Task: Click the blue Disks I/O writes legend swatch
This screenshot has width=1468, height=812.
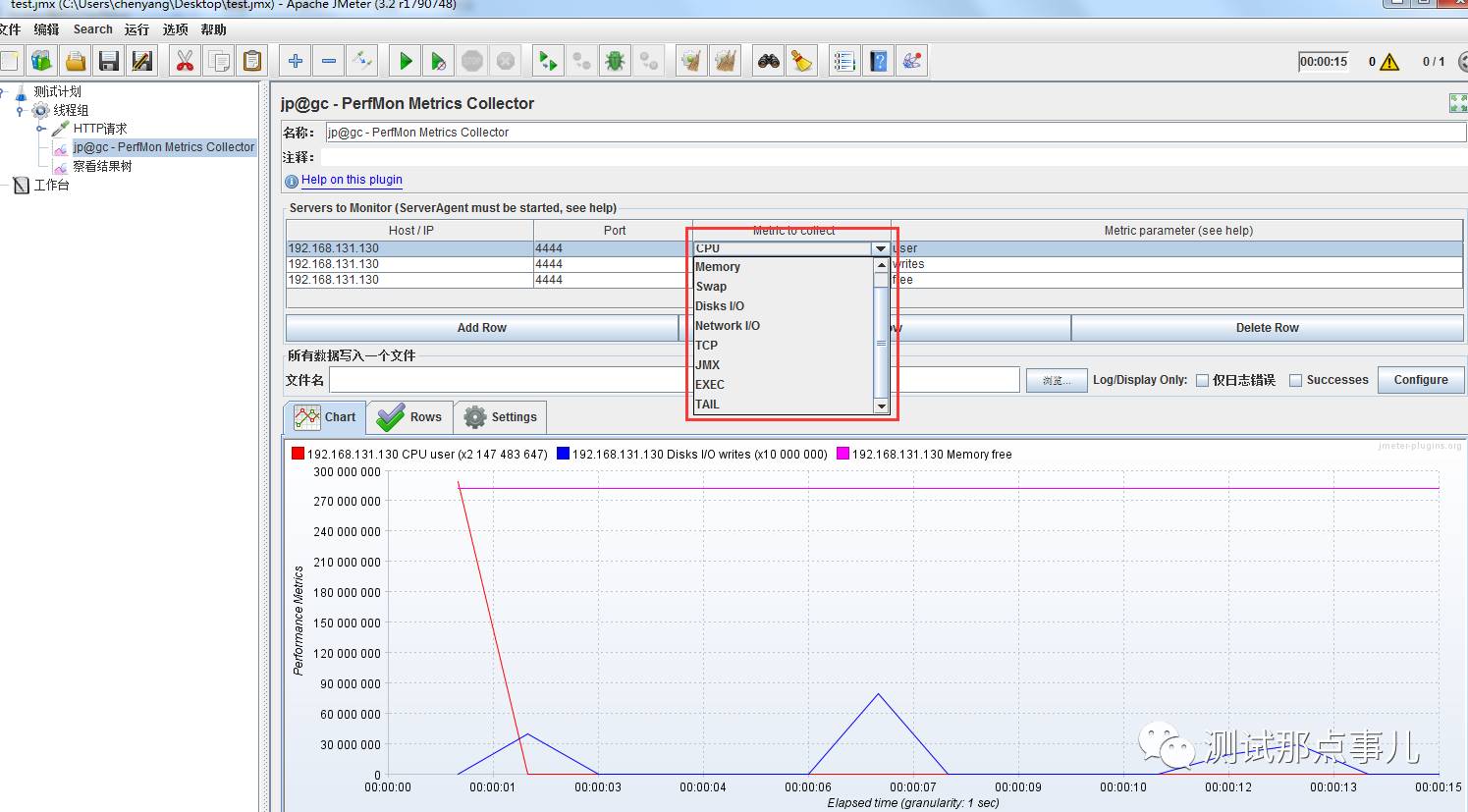Action: [564, 454]
